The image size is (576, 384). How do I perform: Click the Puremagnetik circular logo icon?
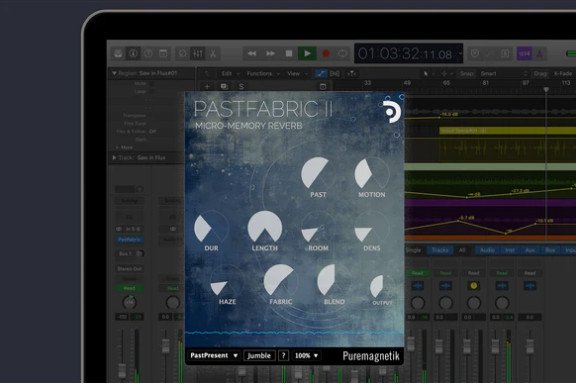tap(392, 112)
